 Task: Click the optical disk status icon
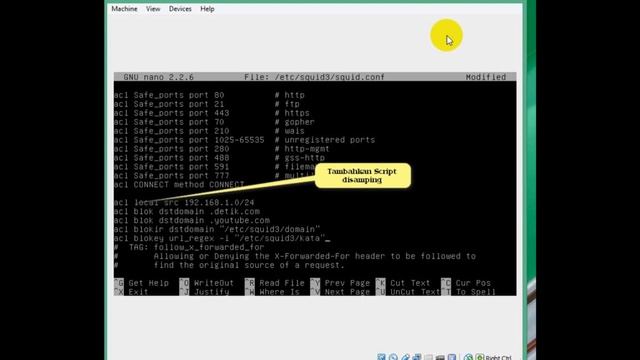tap(393, 357)
